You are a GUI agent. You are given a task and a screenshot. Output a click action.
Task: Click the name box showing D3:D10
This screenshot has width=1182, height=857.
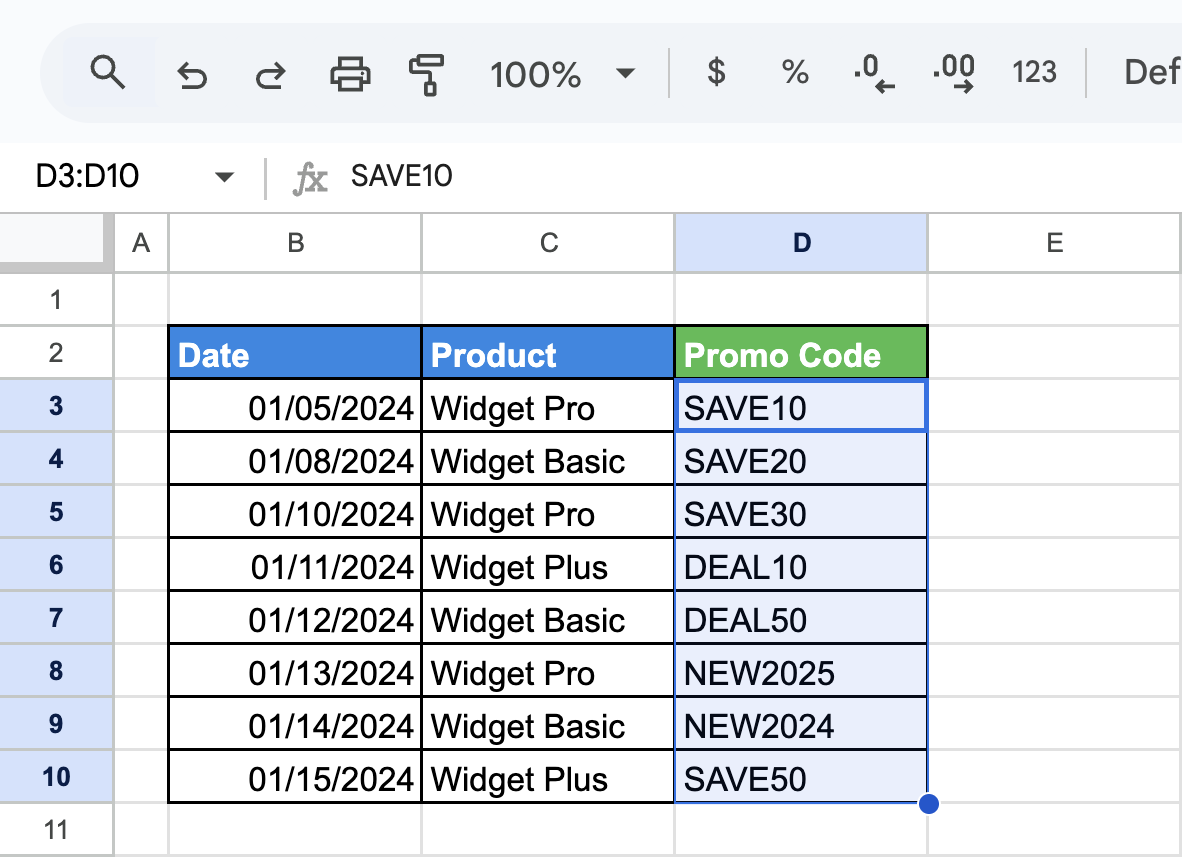(87, 176)
